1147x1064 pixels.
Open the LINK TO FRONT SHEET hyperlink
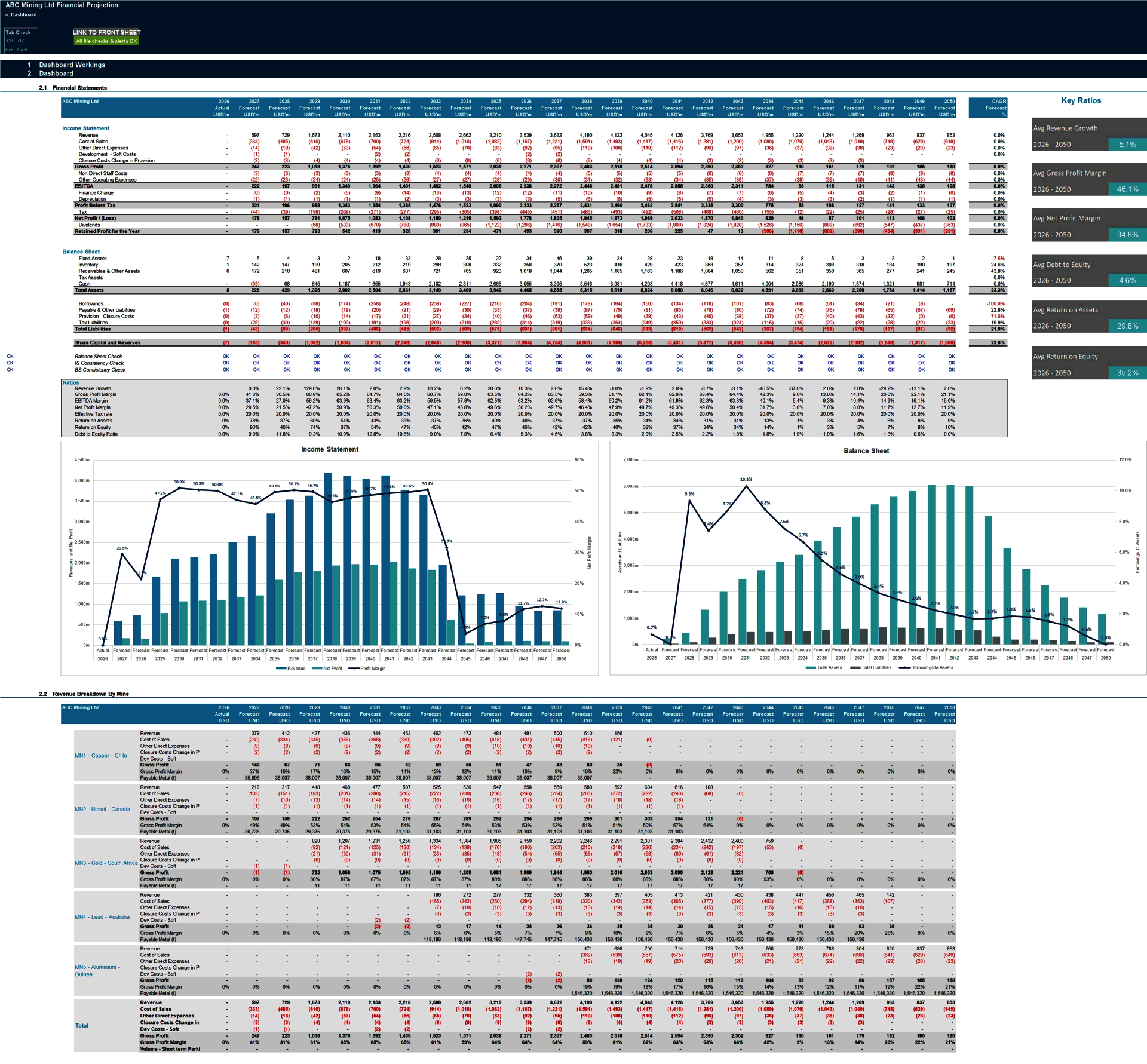coord(106,32)
